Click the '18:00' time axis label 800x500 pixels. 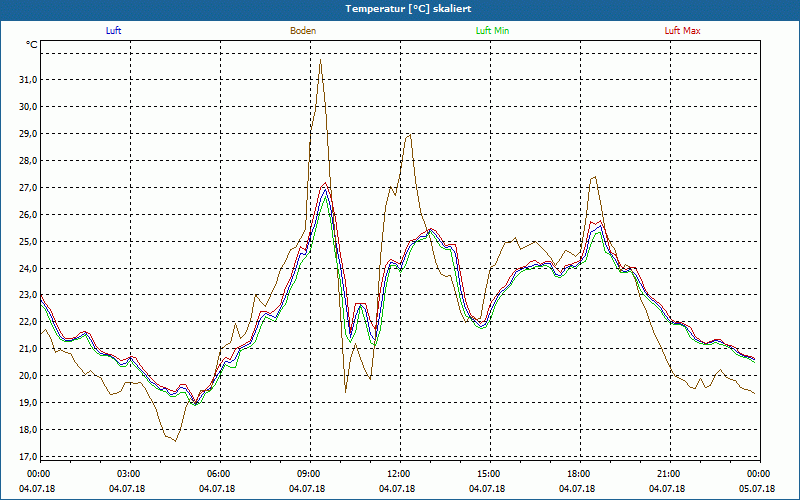tap(580, 474)
